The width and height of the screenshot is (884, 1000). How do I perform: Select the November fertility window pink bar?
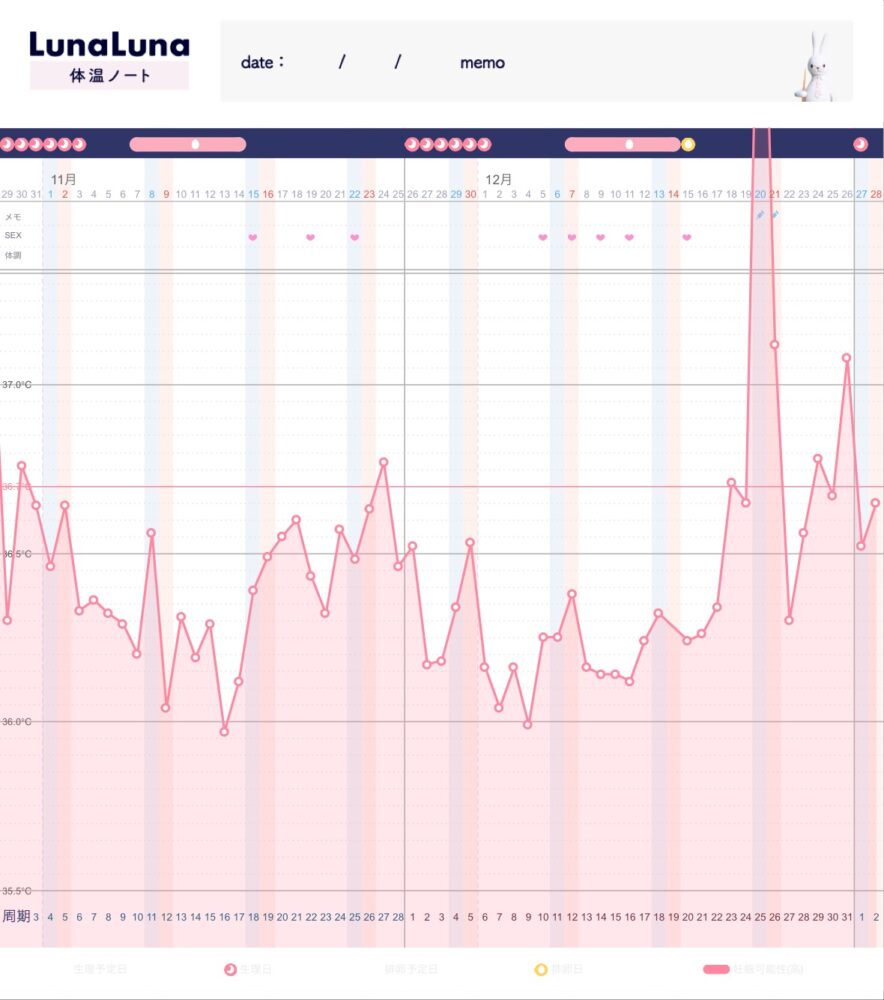coord(187,144)
